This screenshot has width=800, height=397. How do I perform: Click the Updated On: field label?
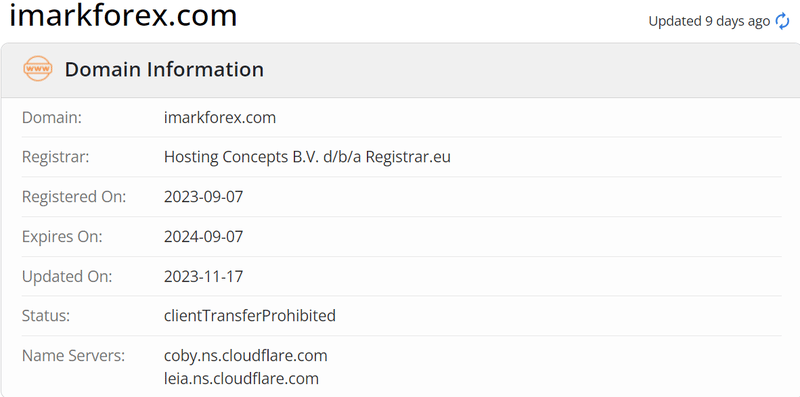pyautogui.click(x=67, y=277)
